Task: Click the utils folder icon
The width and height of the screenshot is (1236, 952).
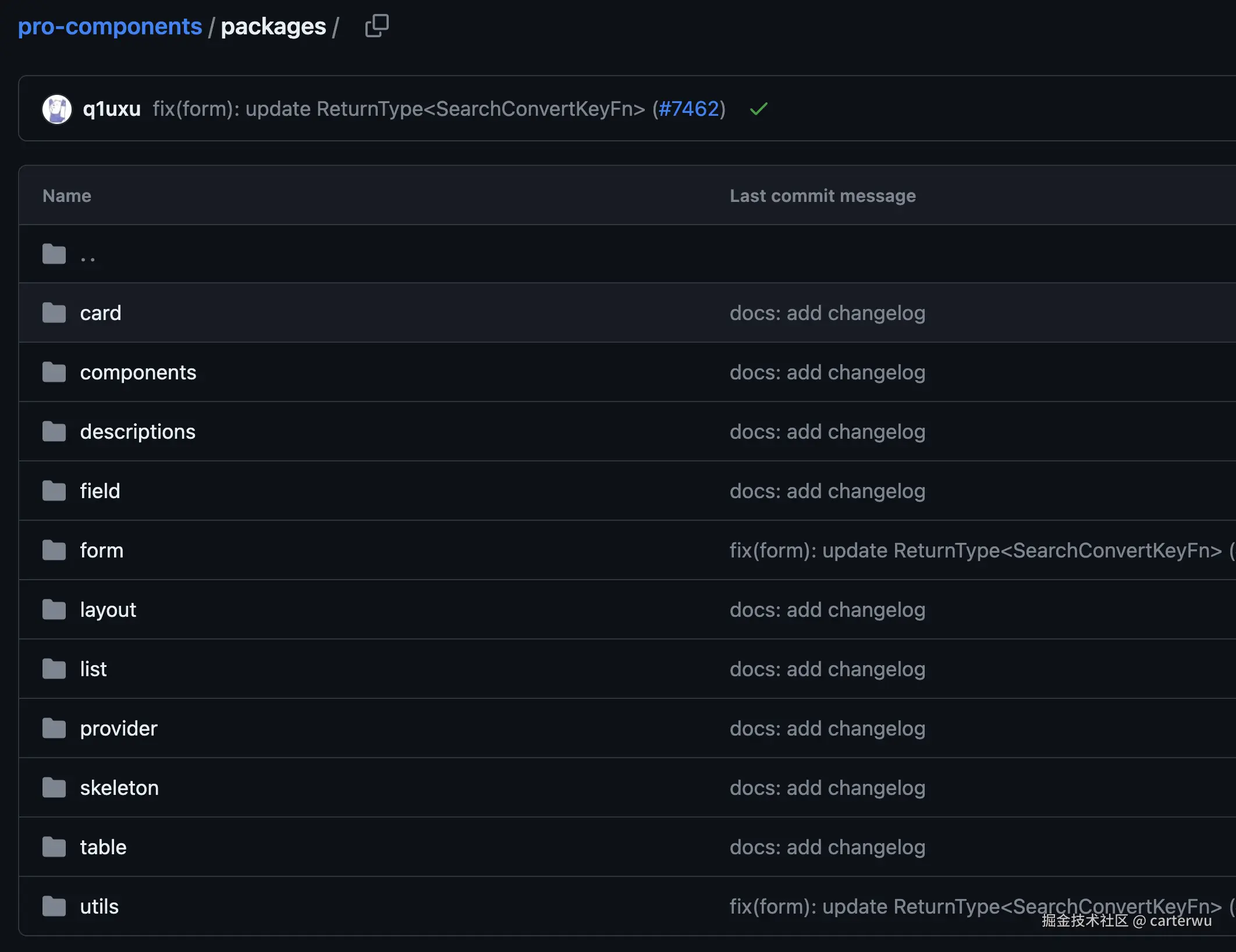Action: pyautogui.click(x=54, y=906)
